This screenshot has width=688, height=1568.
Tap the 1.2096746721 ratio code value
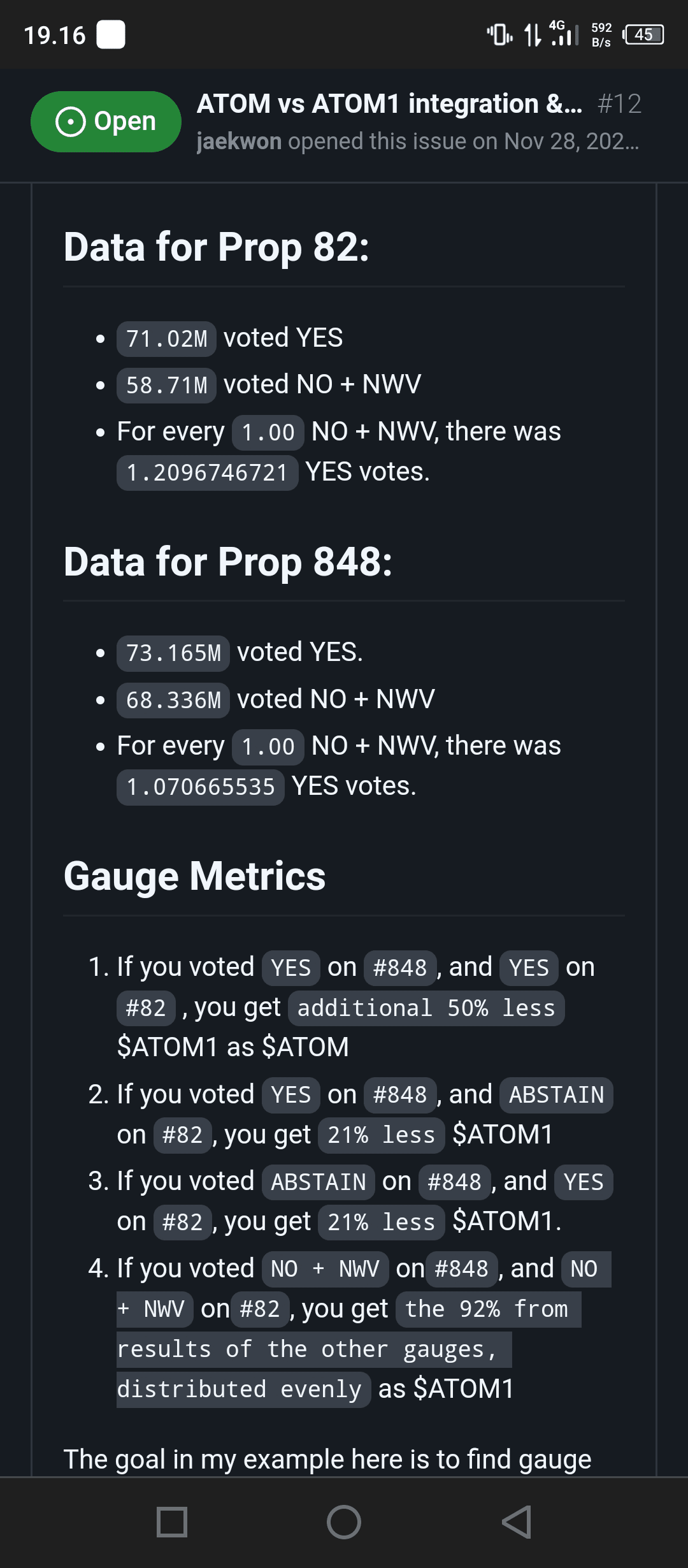(x=207, y=472)
